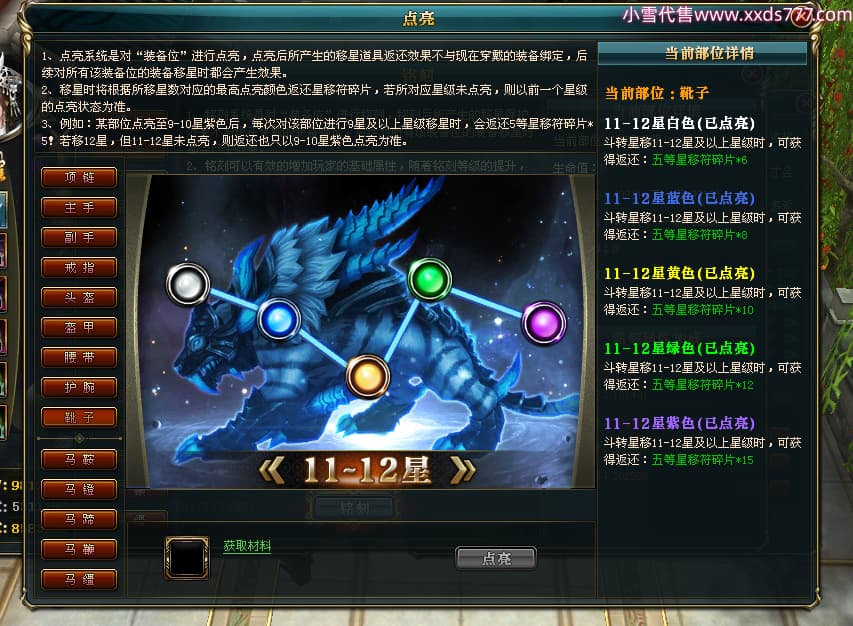Select the white orb node
Screen dimensions: 853x626
tap(188, 284)
